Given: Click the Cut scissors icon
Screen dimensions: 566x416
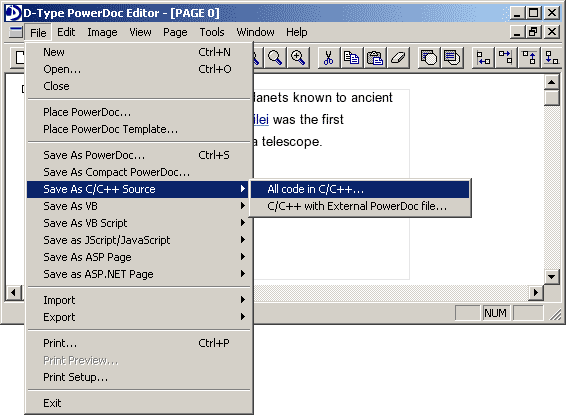Looking at the screenshot, I should pyautogui.click(x=328, y=58).
